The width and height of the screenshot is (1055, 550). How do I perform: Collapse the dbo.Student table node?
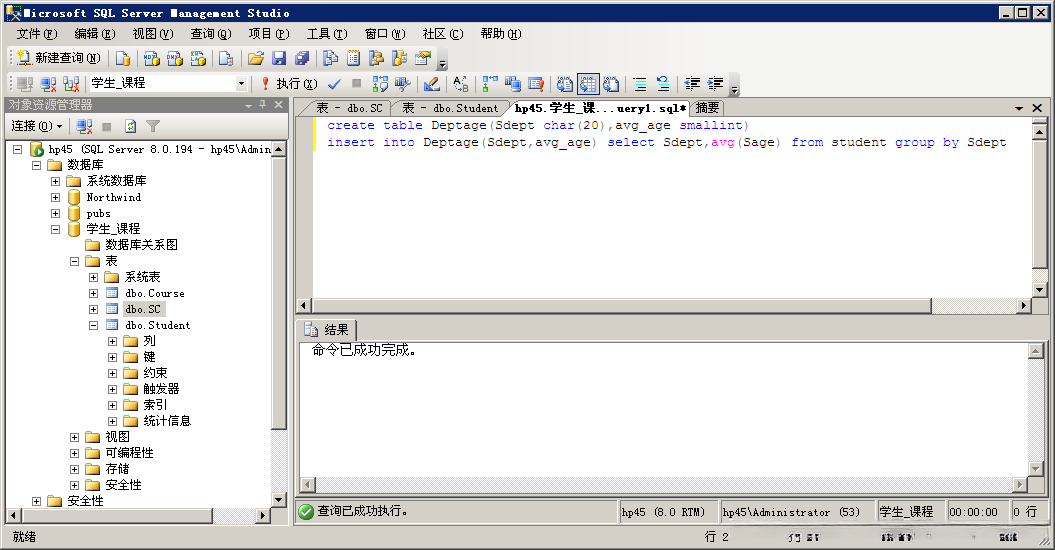pos(94,325)
